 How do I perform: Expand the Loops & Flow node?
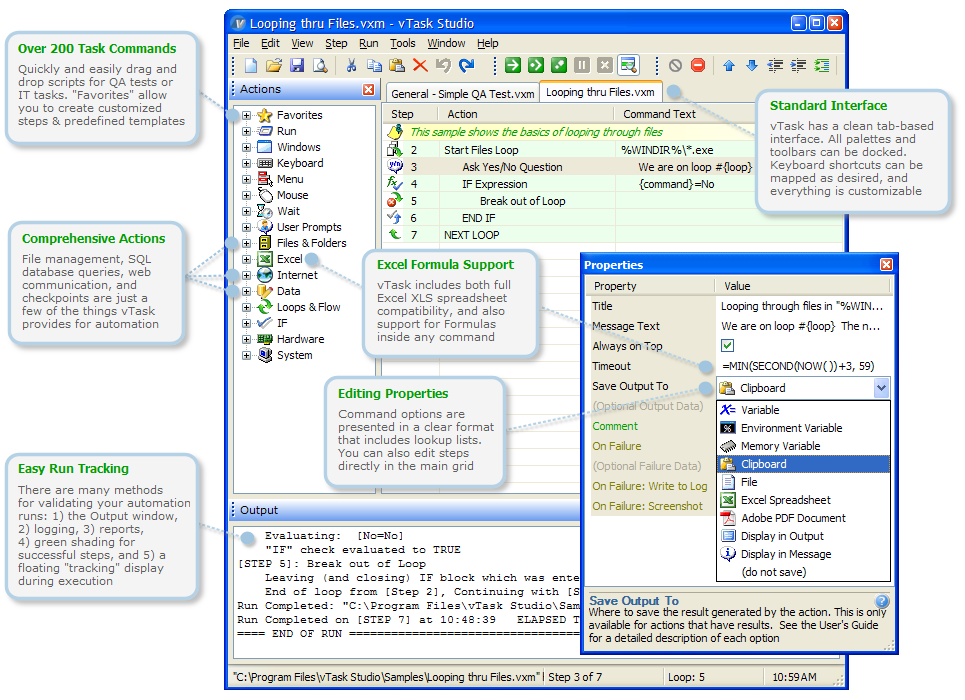246,307
